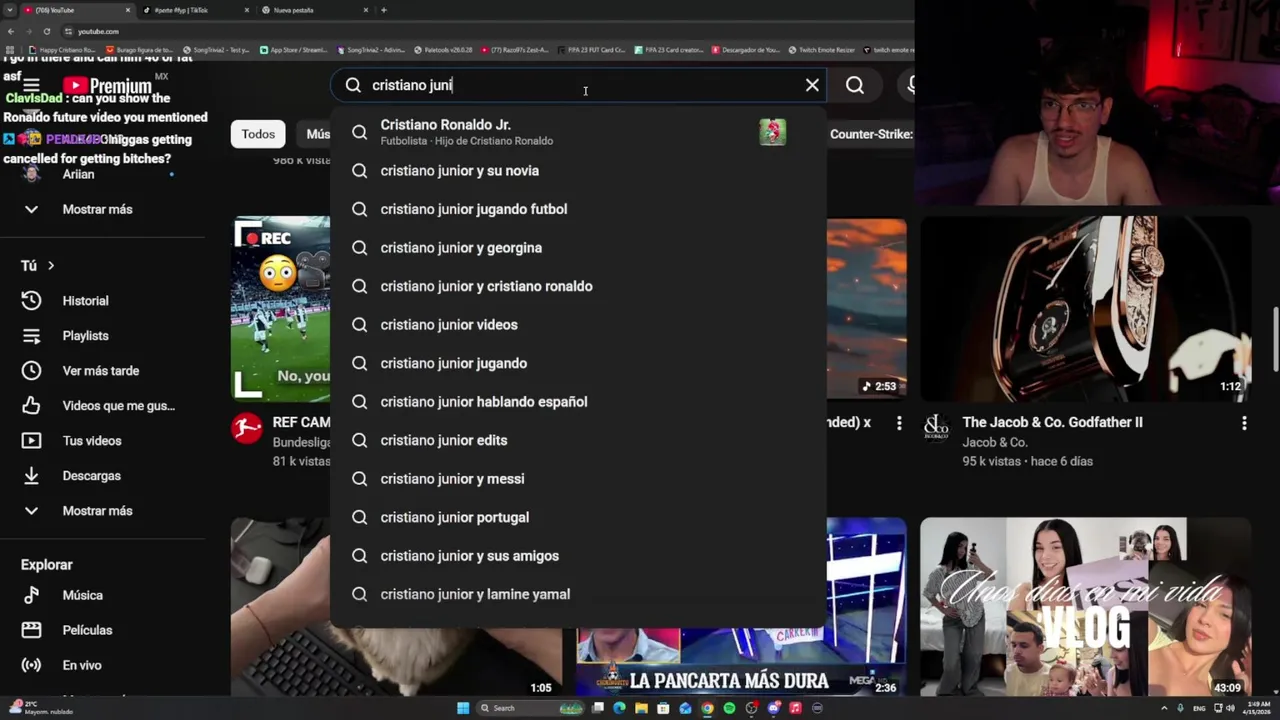Click the Jacob & Co. channel avatar

[x=936, y=428]
